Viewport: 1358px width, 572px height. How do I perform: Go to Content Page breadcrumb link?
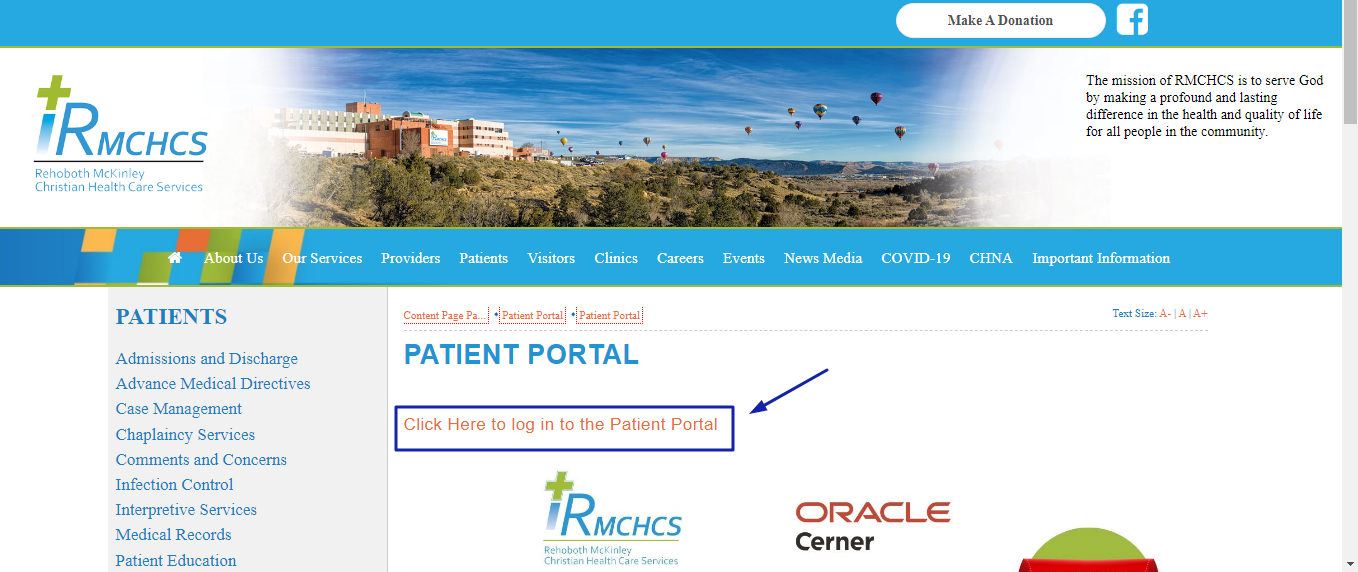click(x=445, y=315)
